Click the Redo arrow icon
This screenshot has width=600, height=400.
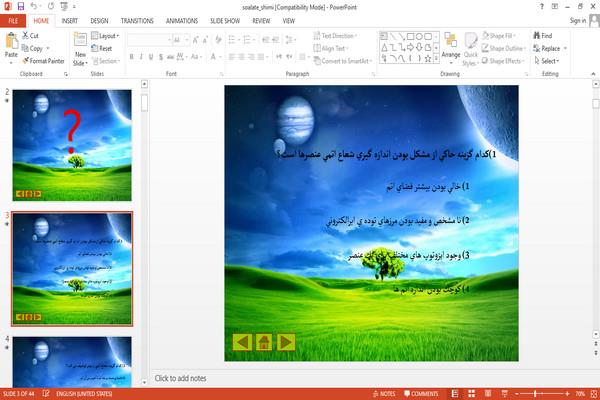(51, 7)
